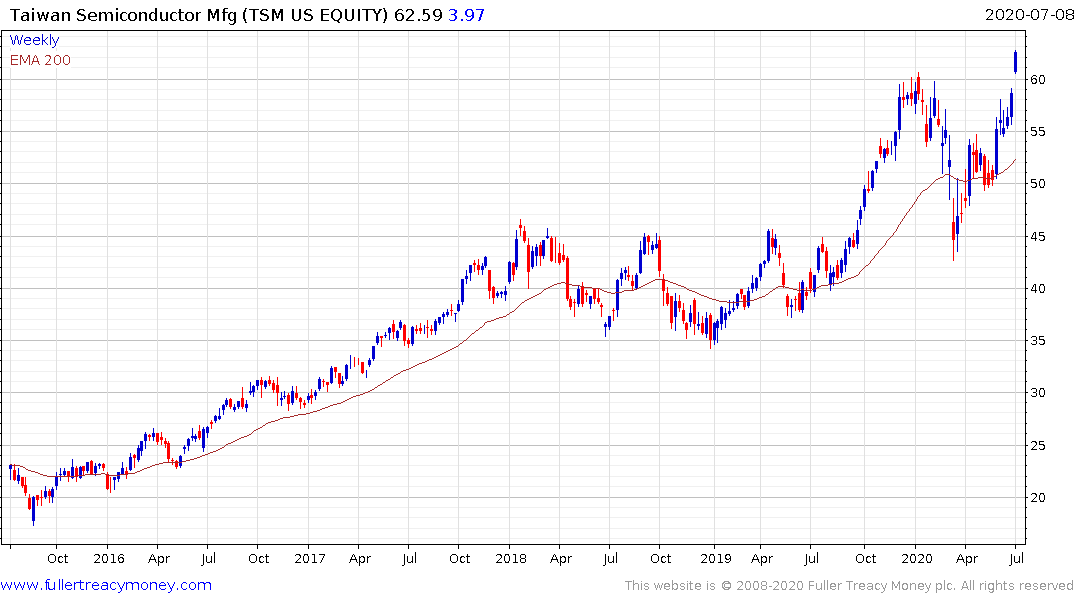Click the 'Weekly' interval label
The height and width of the screenshot is (600, 1075).
[34, 40]
